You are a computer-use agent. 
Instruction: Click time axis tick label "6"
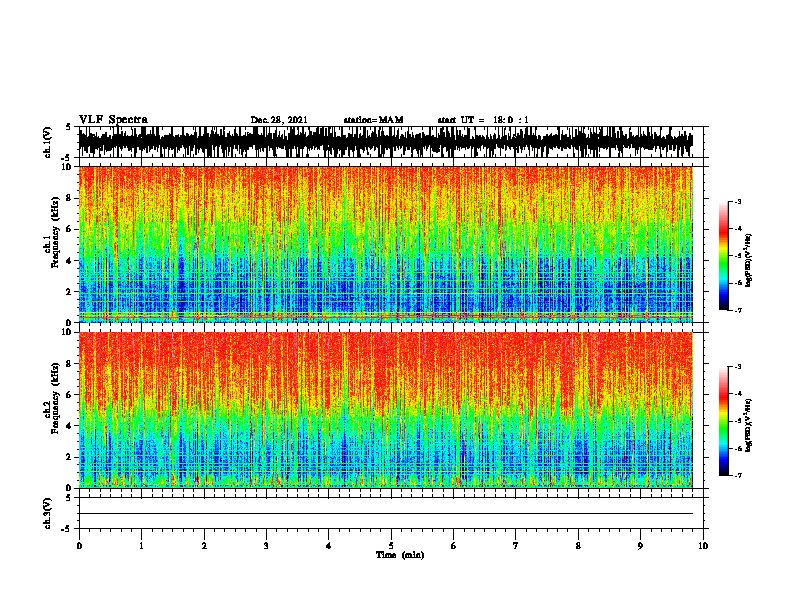point(454,545)
